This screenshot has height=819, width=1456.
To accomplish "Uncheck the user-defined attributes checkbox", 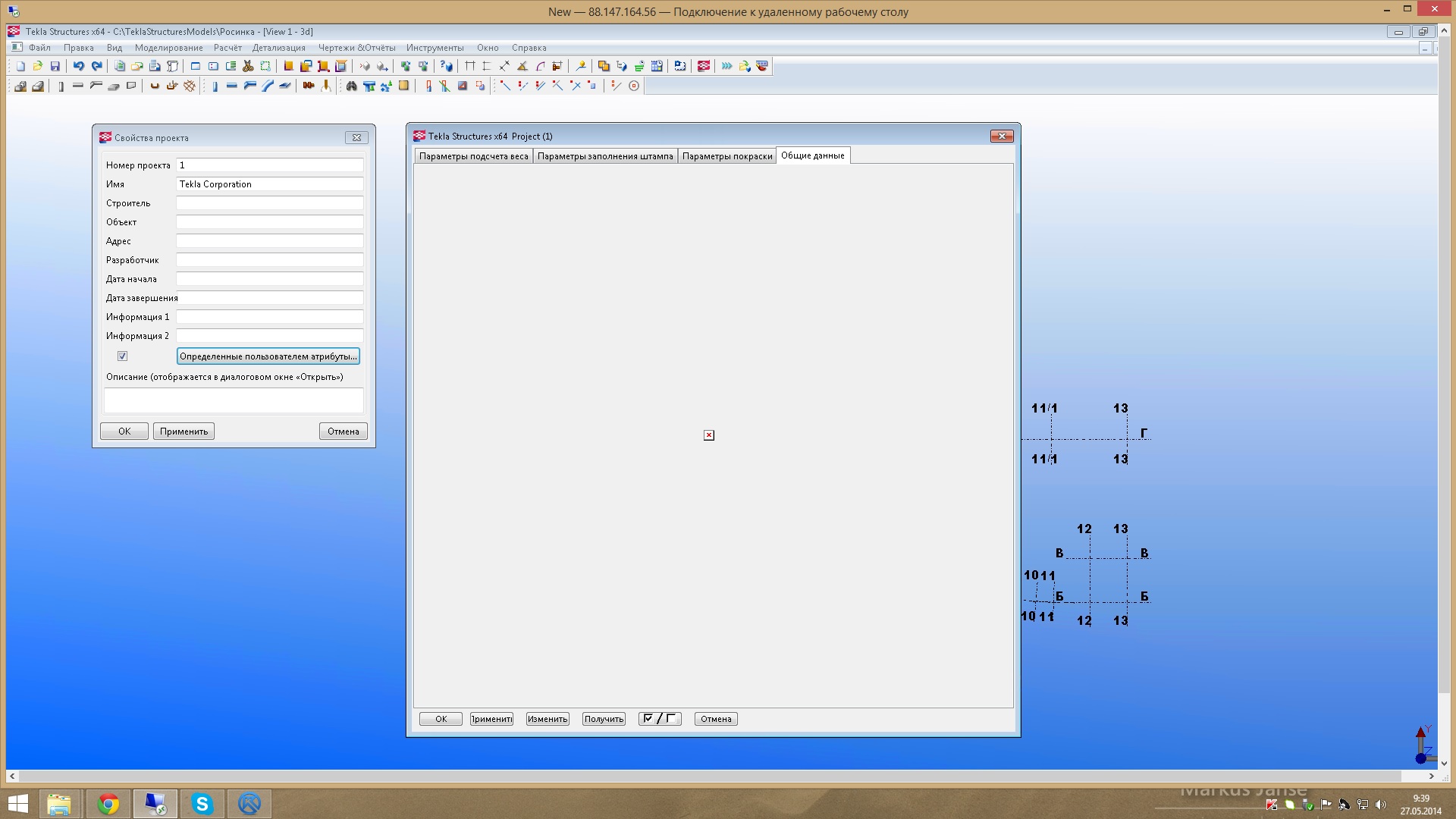I will [122, 356].
